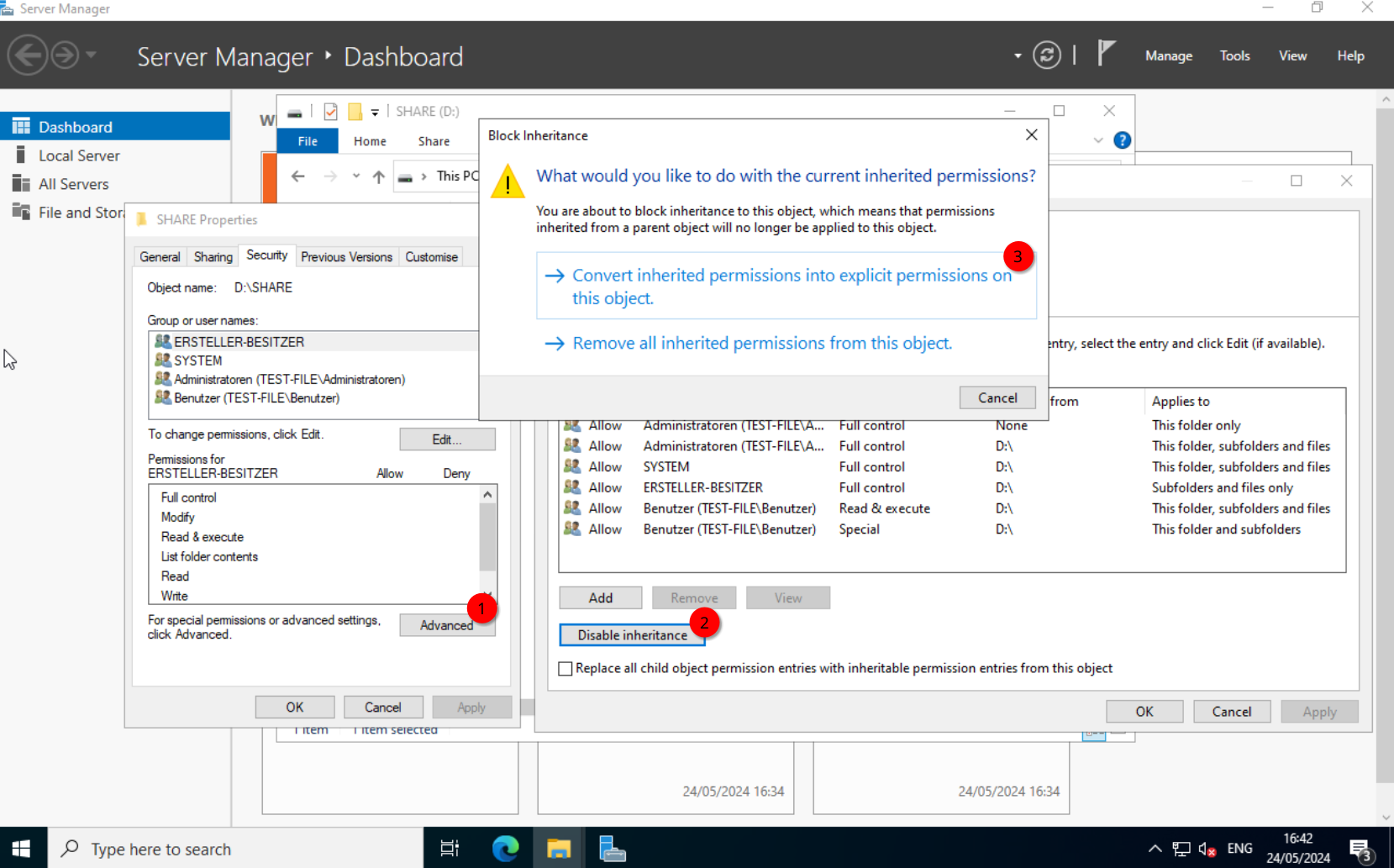
Task: Click Server Manager forward arrow button
Action: point(65,55)
